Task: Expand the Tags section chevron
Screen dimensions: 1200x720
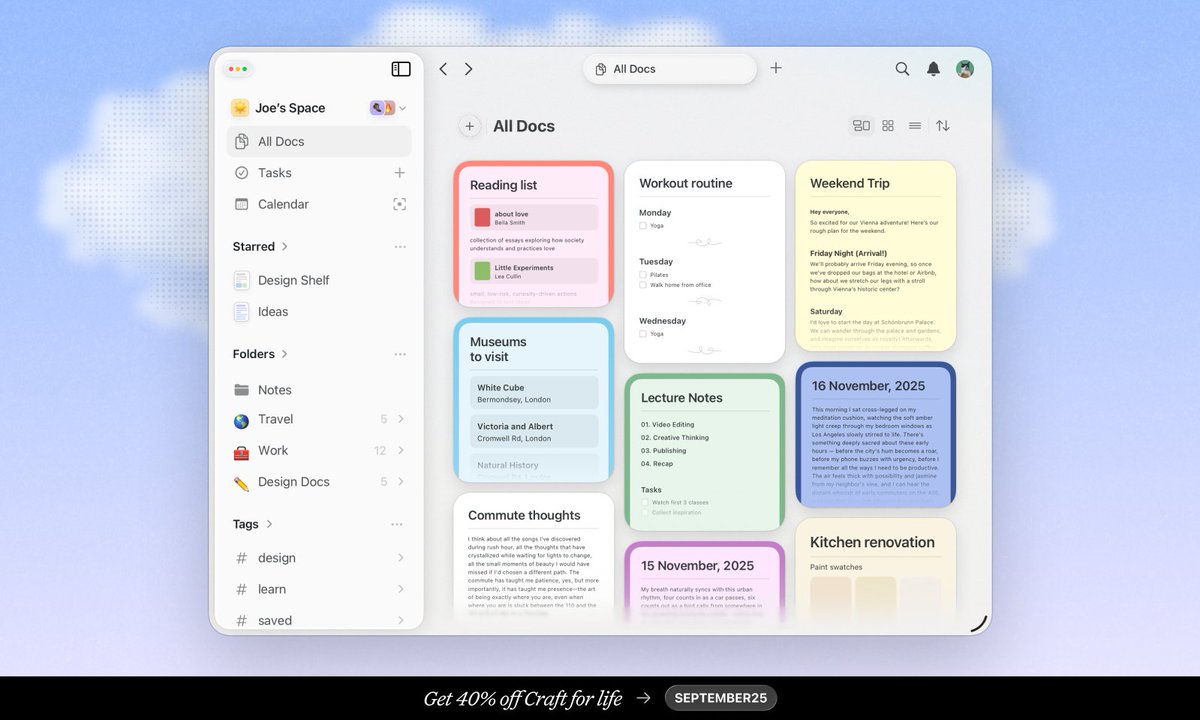Action: coord(269,524)
